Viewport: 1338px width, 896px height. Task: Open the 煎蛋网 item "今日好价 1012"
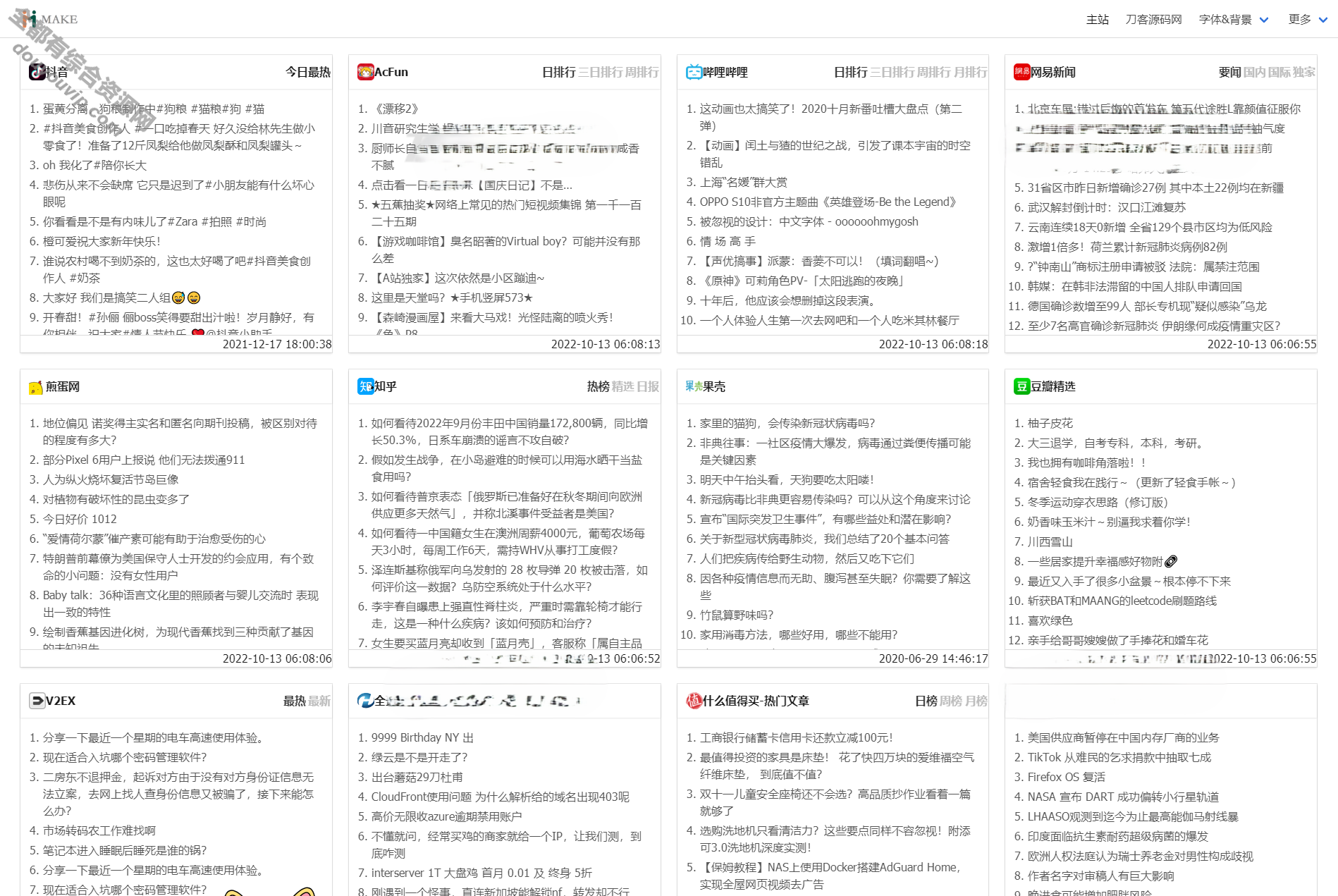coord(80,519)
